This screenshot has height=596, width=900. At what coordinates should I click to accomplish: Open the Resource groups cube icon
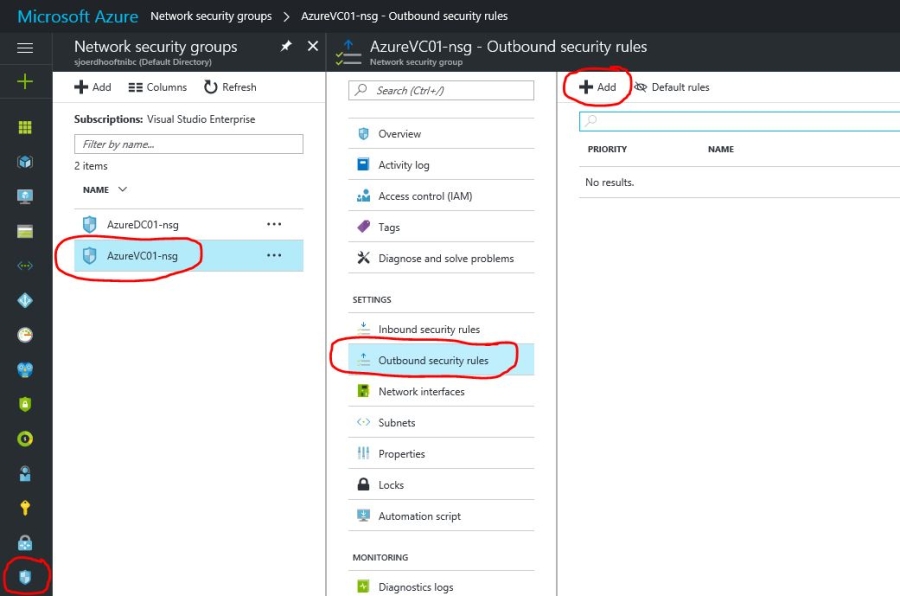[25, 162]
